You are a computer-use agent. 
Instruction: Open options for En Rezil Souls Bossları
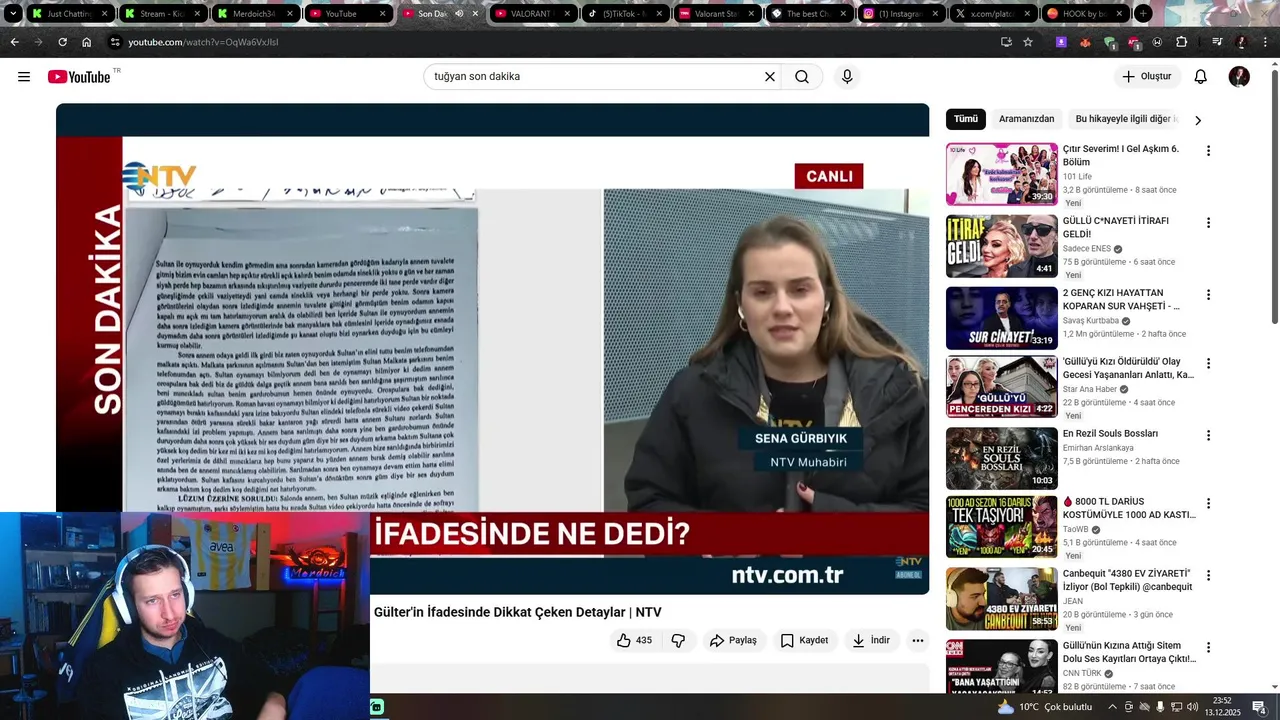coord(1208,436)
